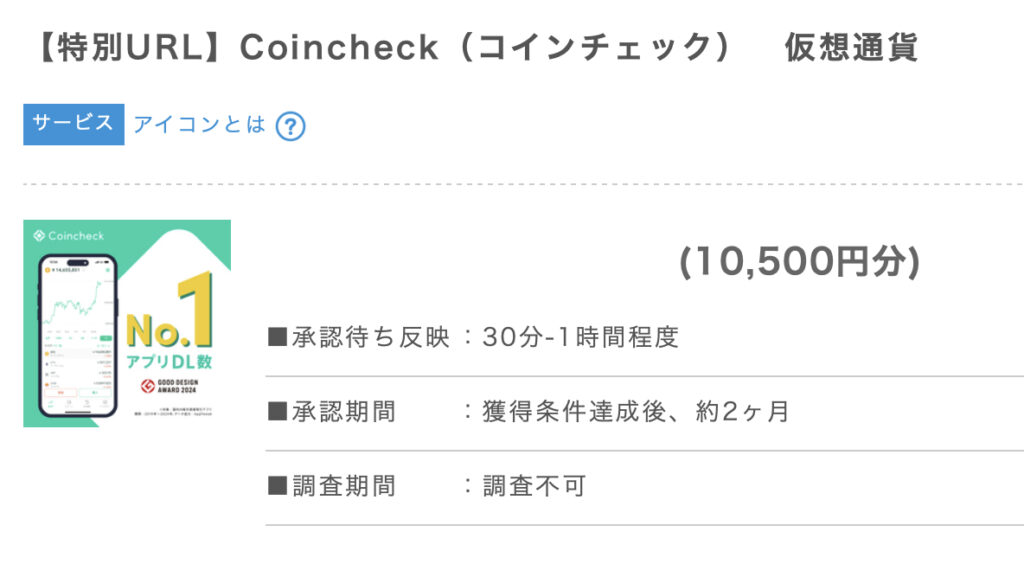Click the phone mockup in banner
Screen dimensions: 1024x564
pyautogui.click(x=78, y=336)
